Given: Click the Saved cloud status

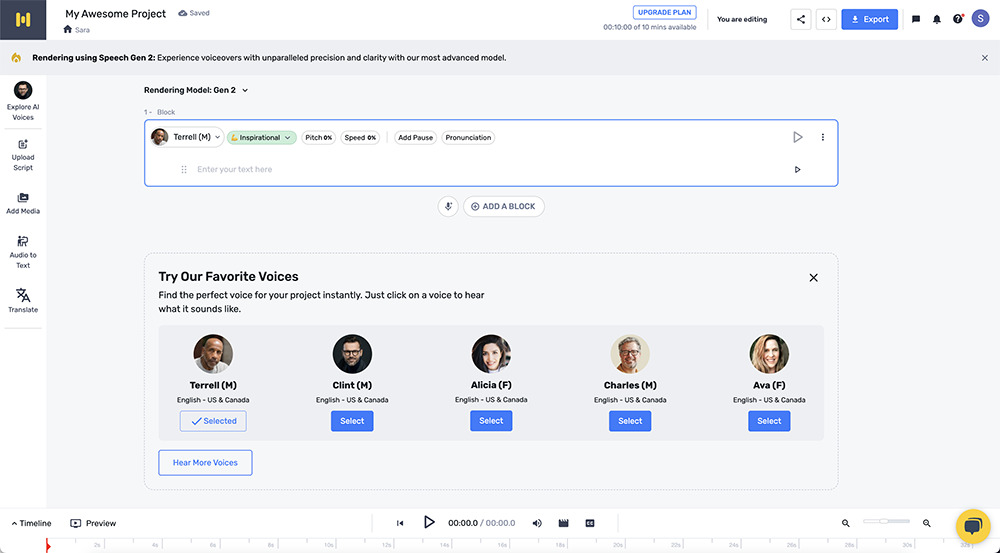Looking at the screenshot, I should (194, 13).
